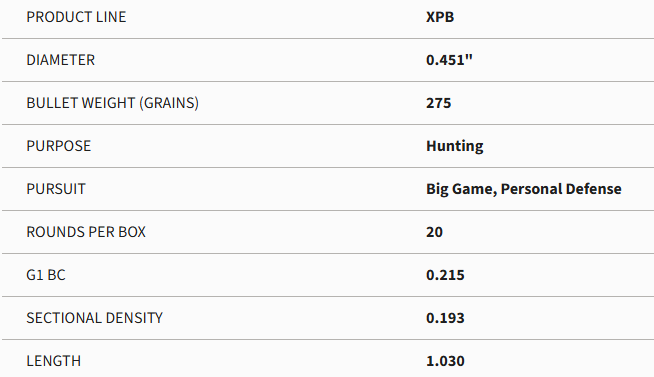Select the LENGTH row label
The width and height of the screenshot is (654, 377).
54,361
